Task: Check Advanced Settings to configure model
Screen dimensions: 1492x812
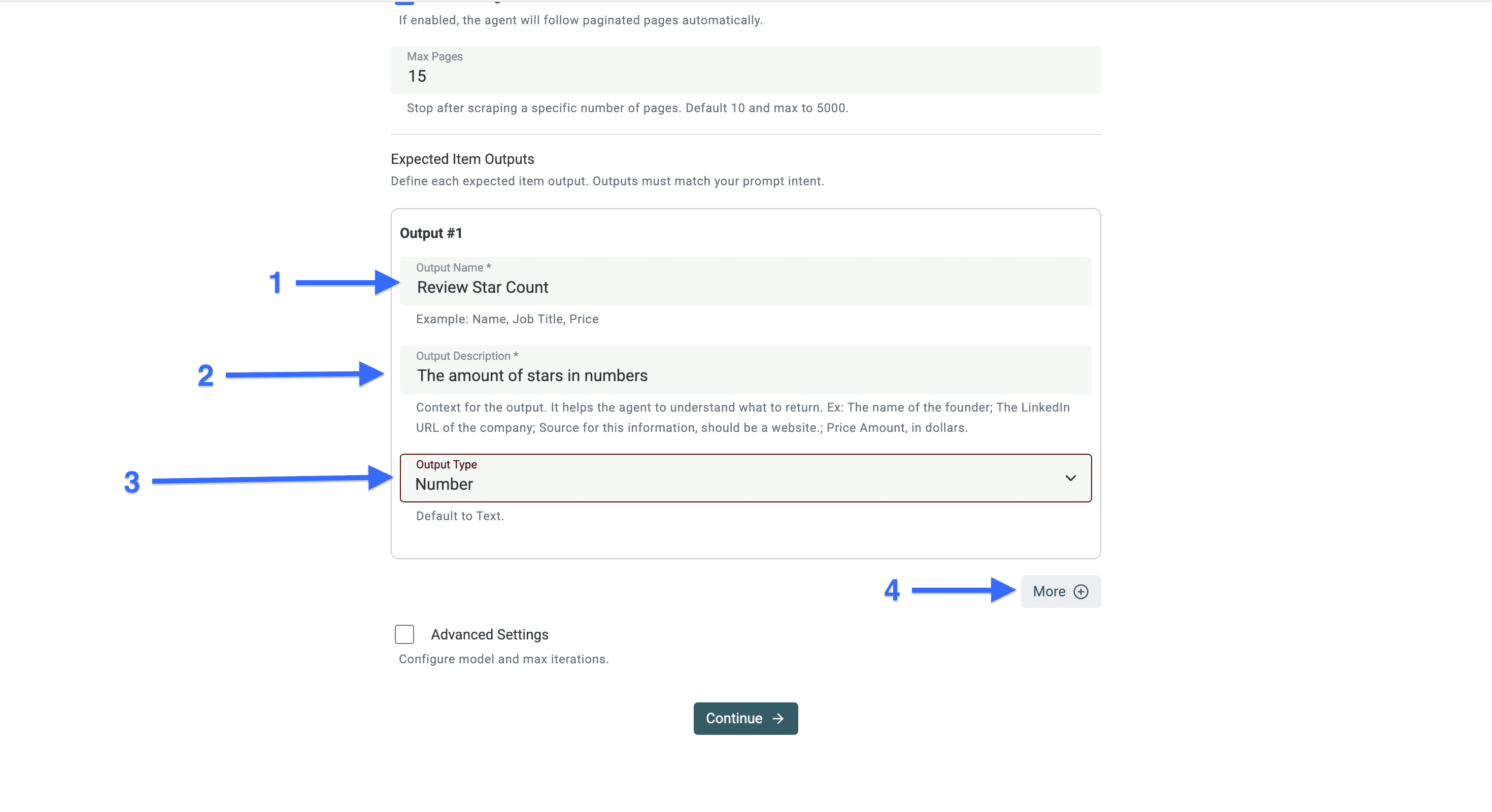Action: pyautogui.click(x=404, y=634)
